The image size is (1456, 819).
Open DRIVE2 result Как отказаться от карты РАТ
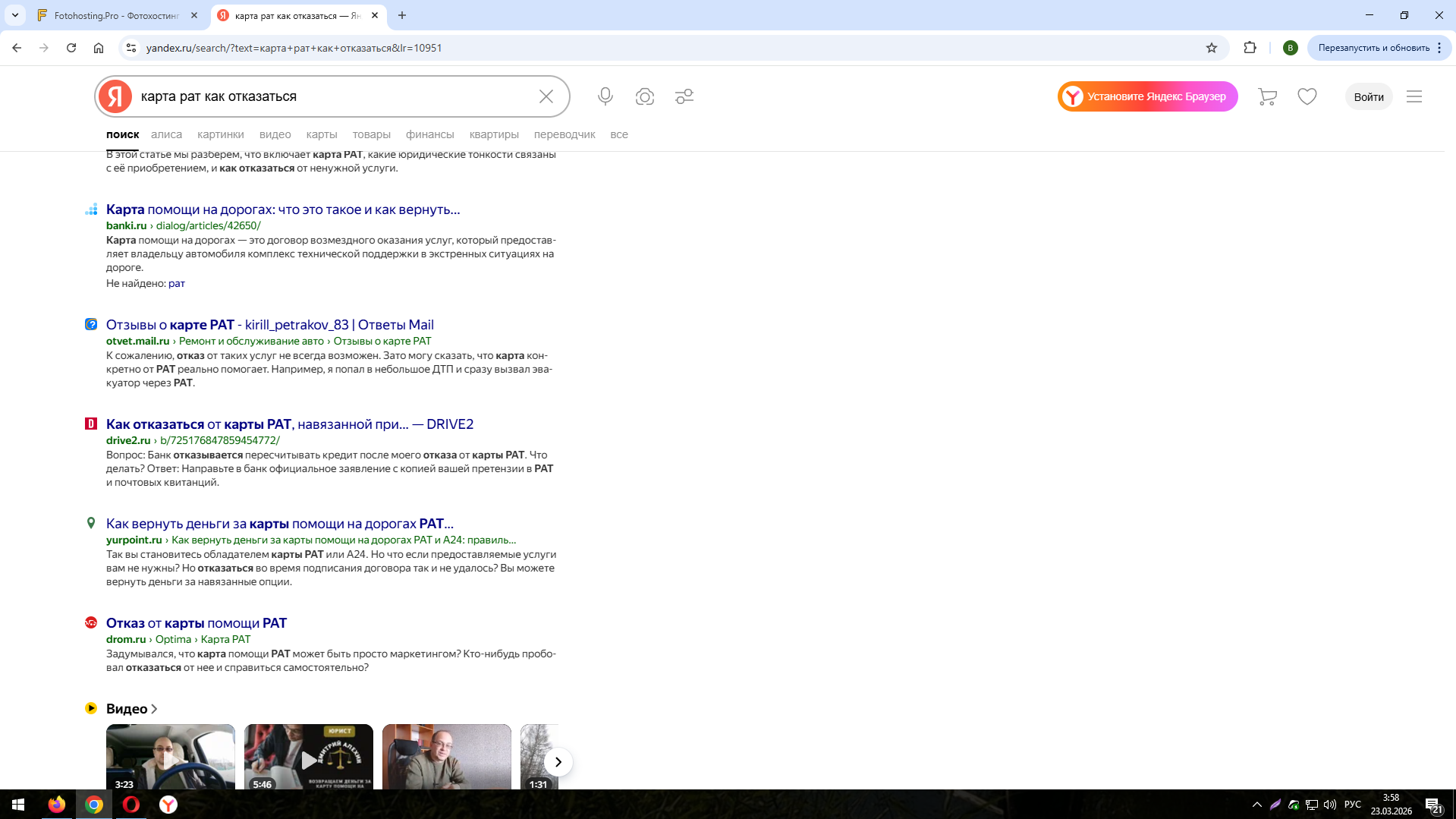click(290, 424)
